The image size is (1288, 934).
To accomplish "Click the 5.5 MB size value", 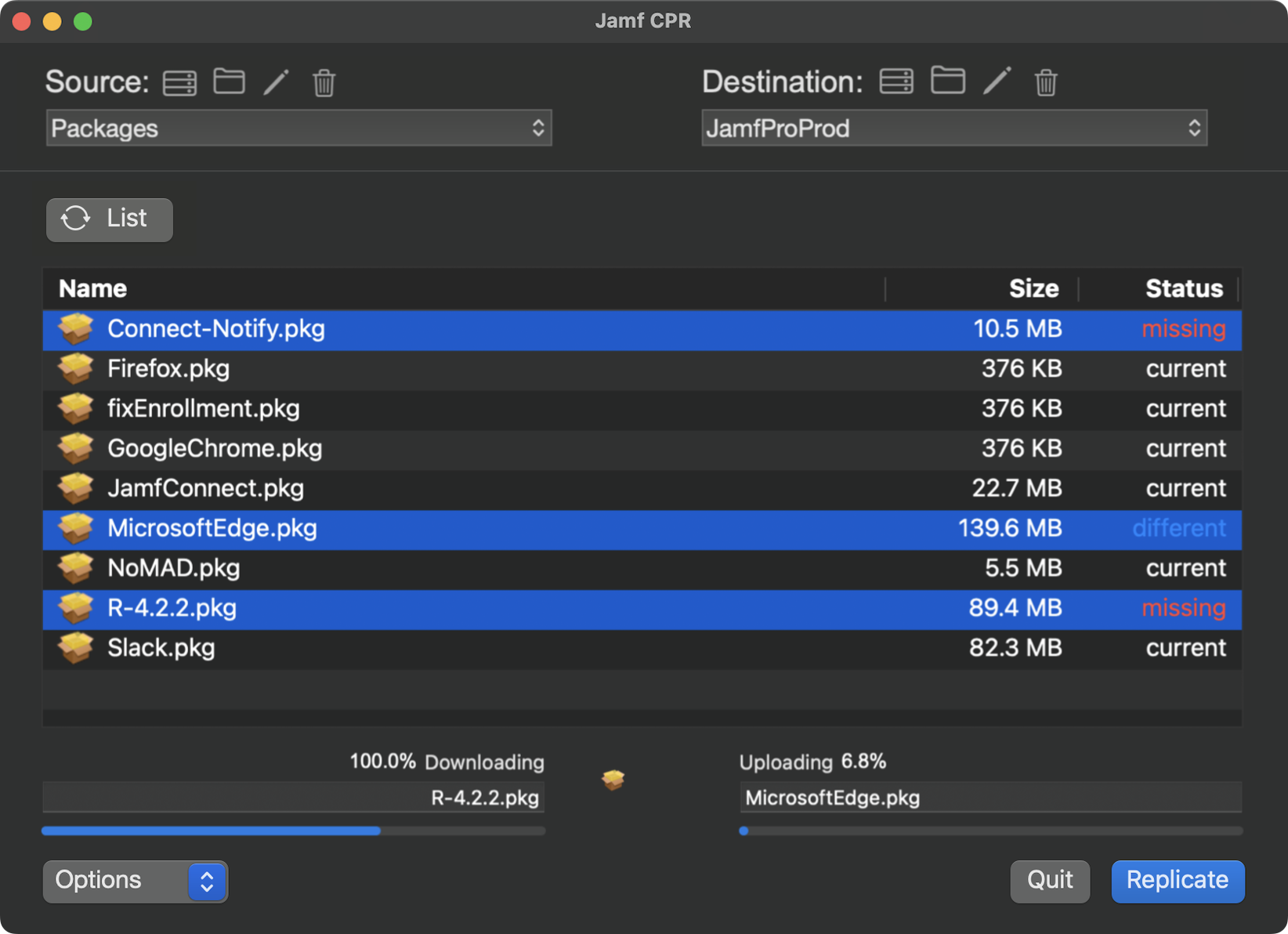I will [x=1023, y=569].
